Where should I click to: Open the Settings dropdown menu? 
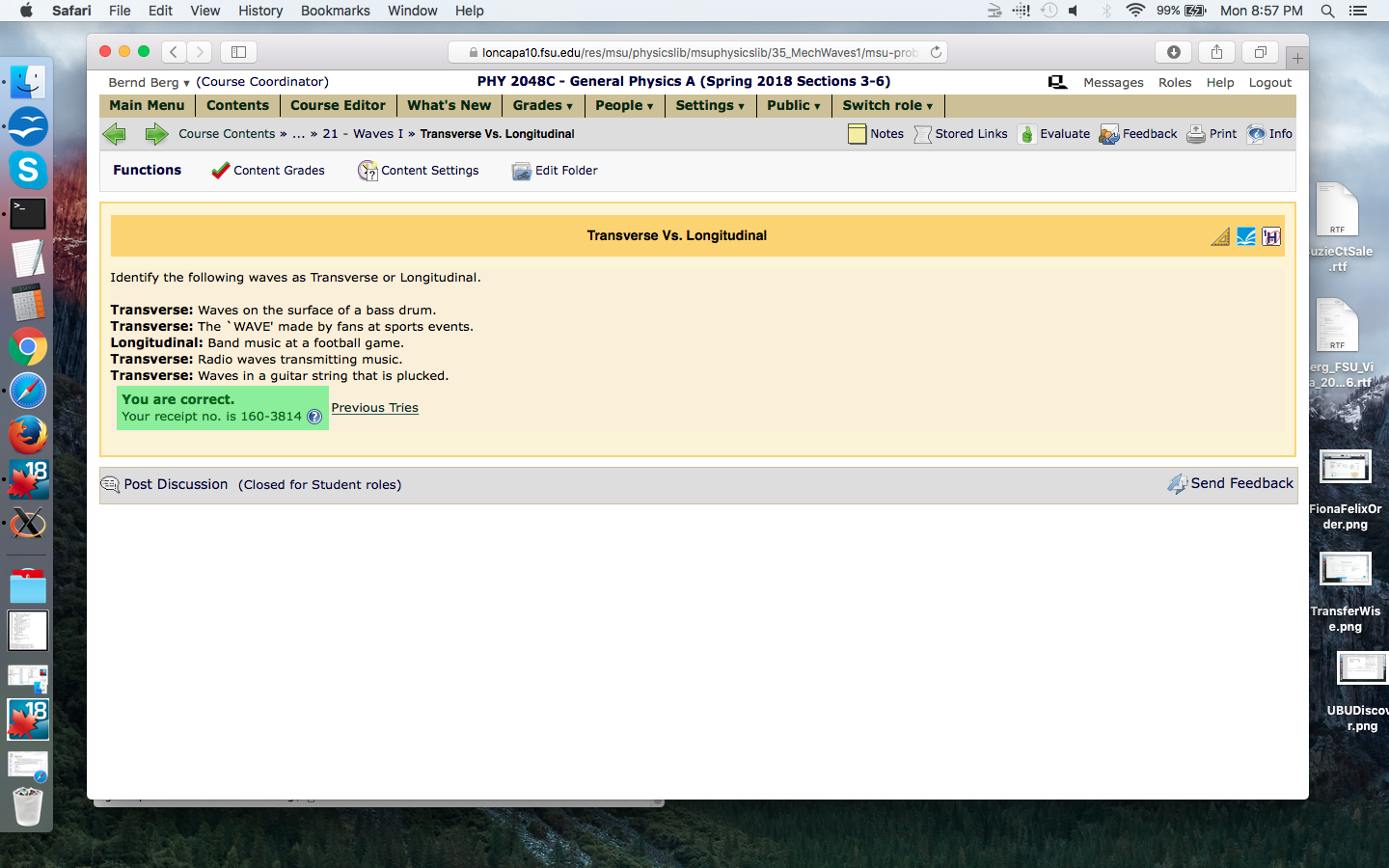pos(710,105)
